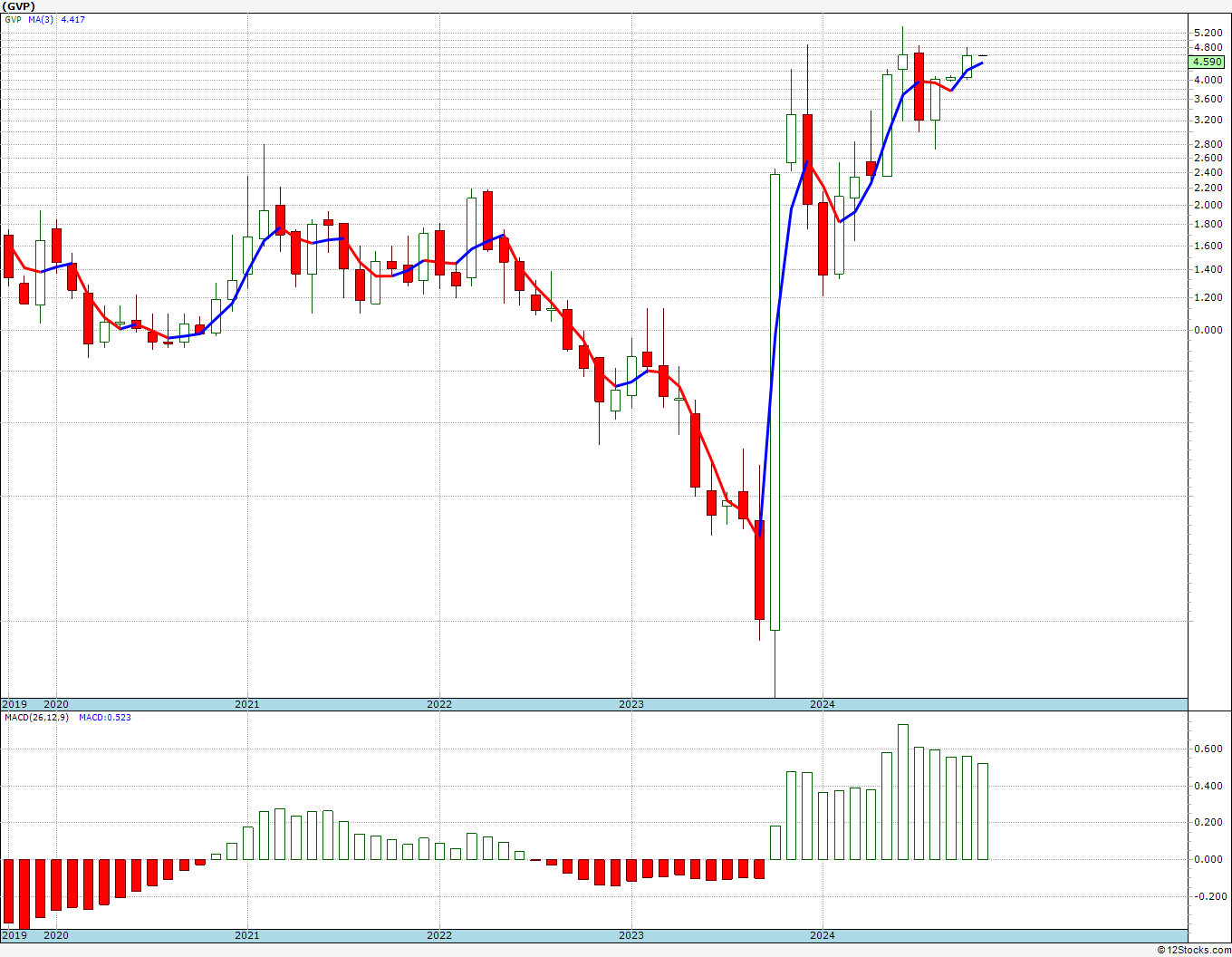Click the MACD(26,12,9) indicator label
Viewport: 1232px width, 957px height.
pyautogui.click(x=36, y=718)
